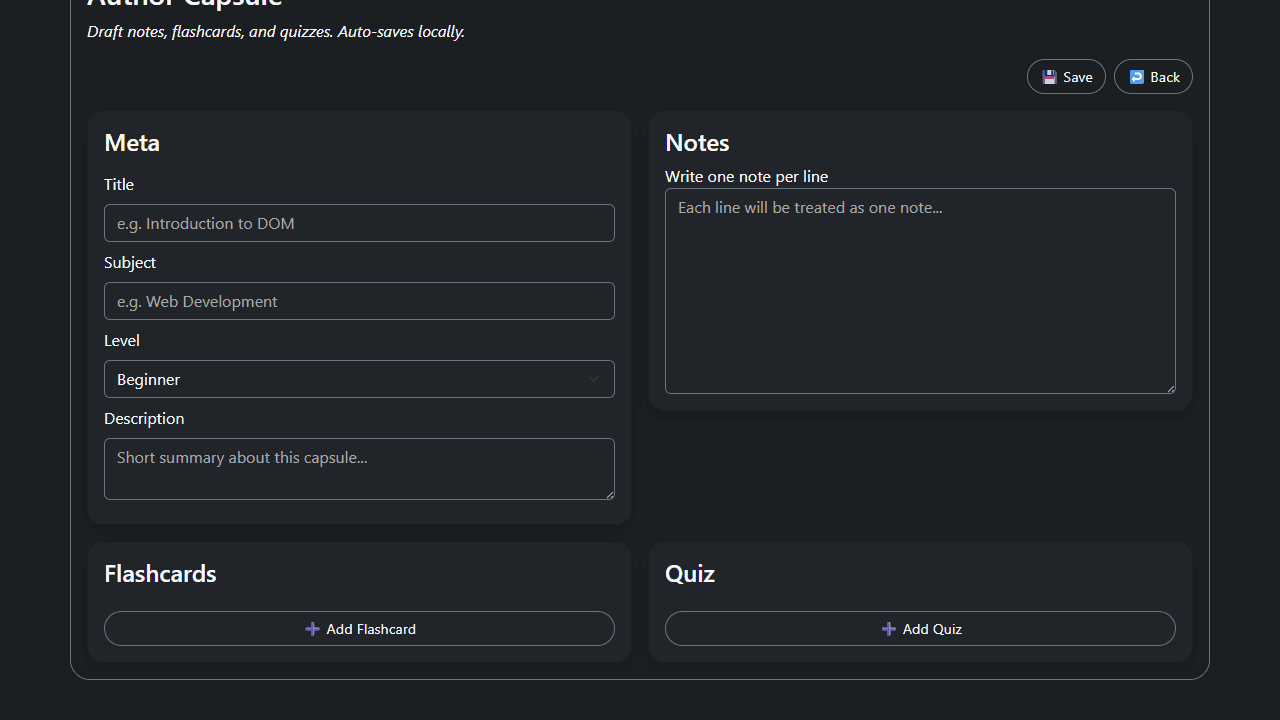Click the plus icon beside Add Flashcard
The height and width of the screenshot is (720, 1280).
click(312, 629)
